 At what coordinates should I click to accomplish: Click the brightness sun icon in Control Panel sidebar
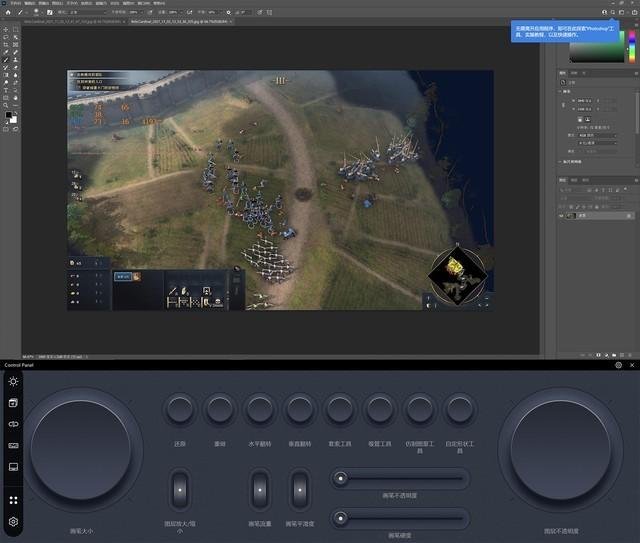pos(13,381)
